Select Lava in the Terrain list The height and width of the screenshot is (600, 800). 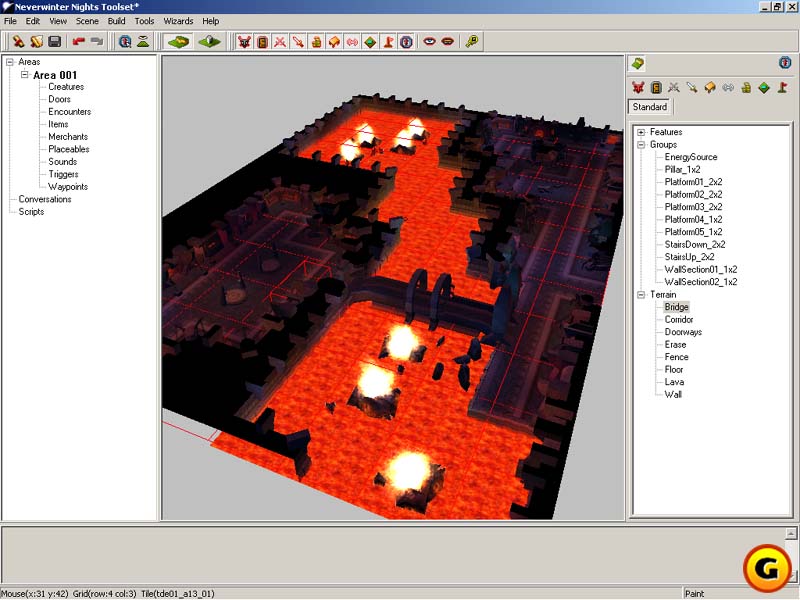[674, 382]
